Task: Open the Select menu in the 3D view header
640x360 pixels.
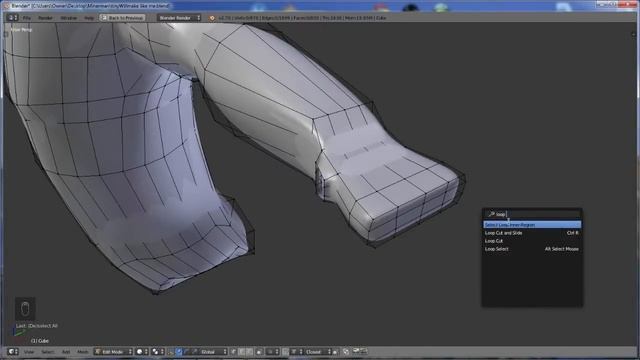Action: click(48, 351)
